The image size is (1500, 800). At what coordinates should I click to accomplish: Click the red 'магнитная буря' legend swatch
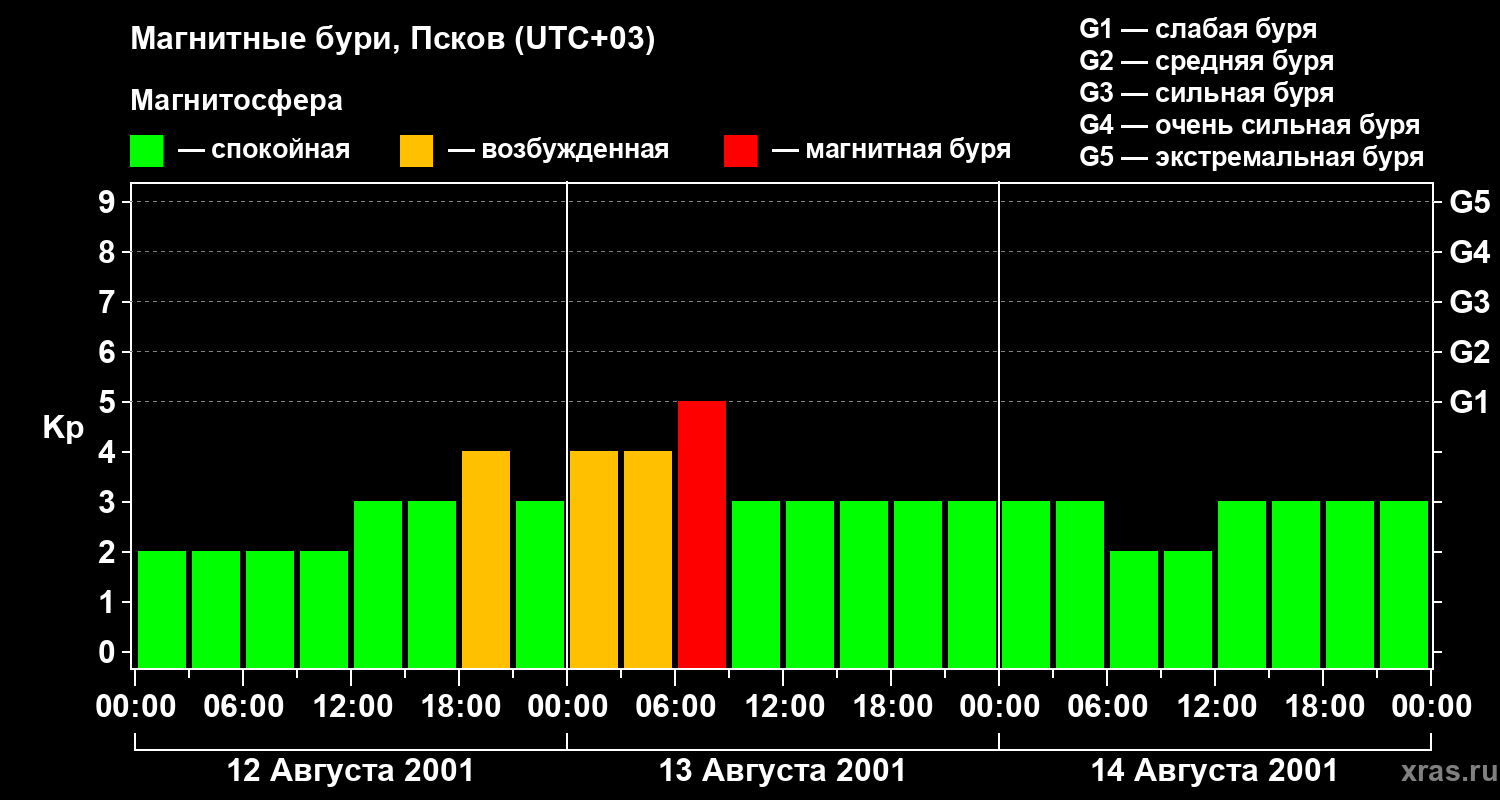coord(740,151)
